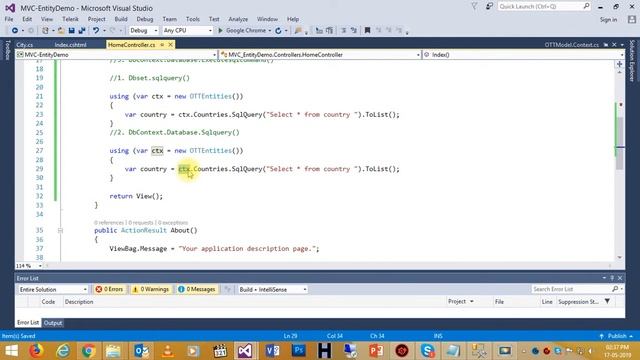Toggle the 0 Errors filter
Viewport: 640px width, 360px height.
coord(109,289)
